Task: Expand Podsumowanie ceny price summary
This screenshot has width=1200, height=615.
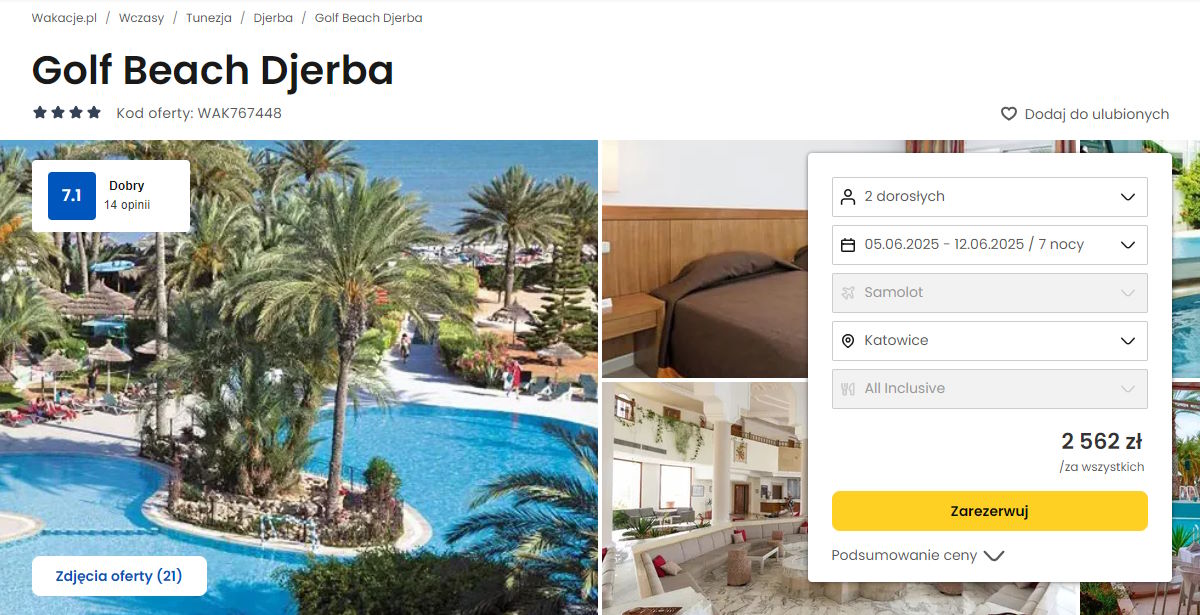Action: pyautogui.click(x=917, y=555)
